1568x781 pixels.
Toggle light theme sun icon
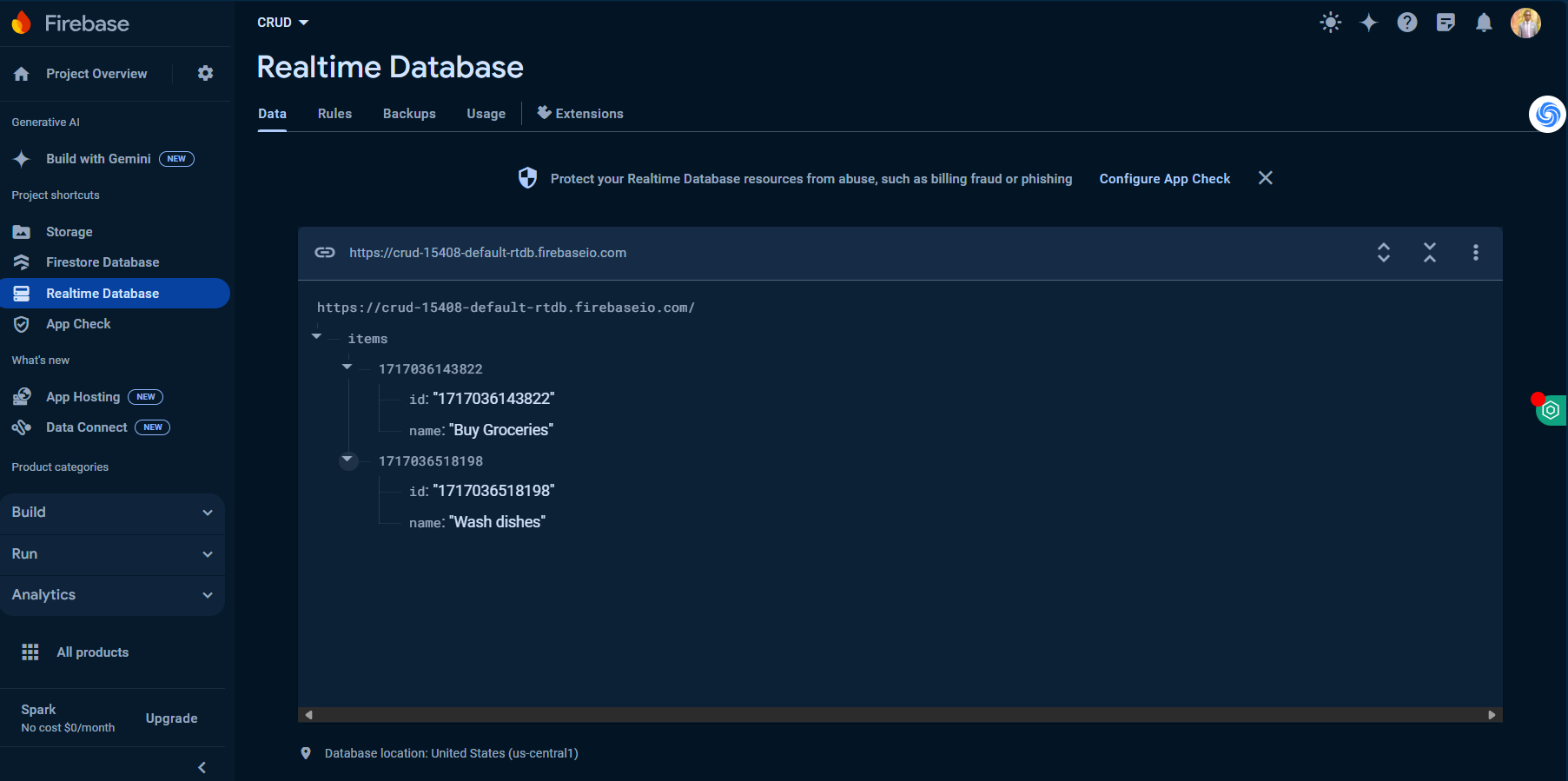(x=1331, y=23)
